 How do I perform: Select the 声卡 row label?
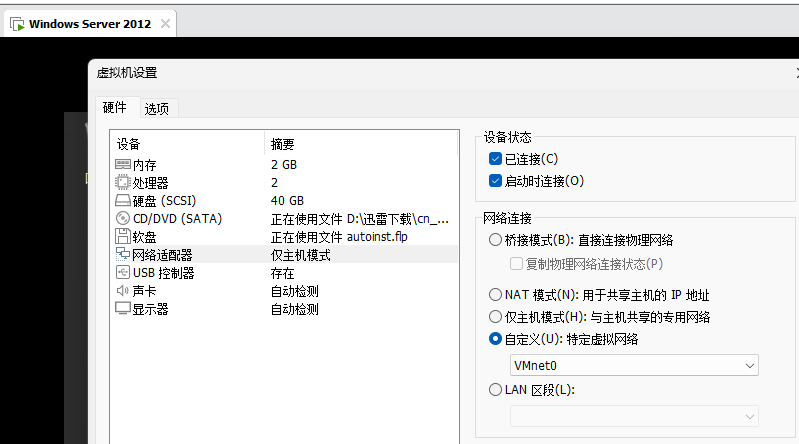click(x=144, y=291)
